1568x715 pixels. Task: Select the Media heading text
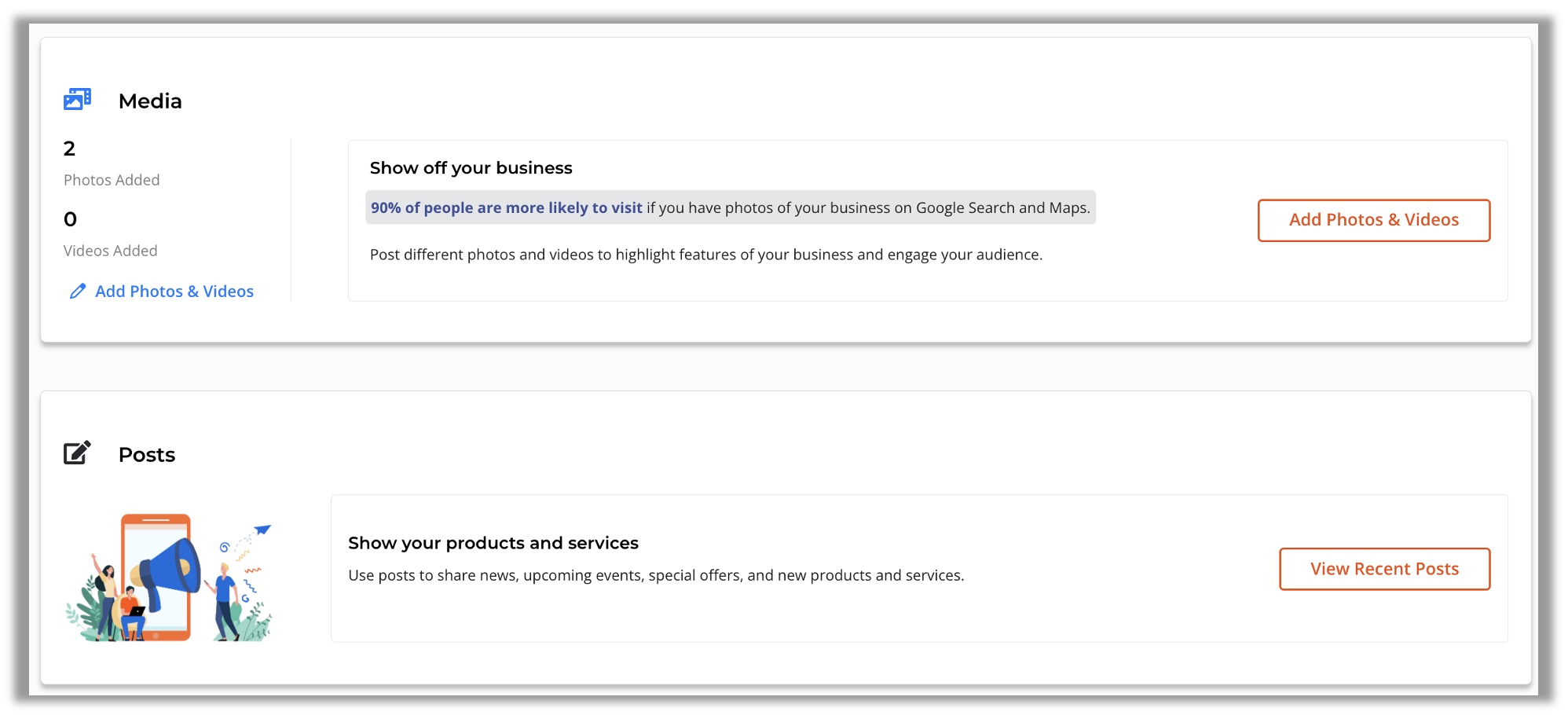tap(150, 101)
